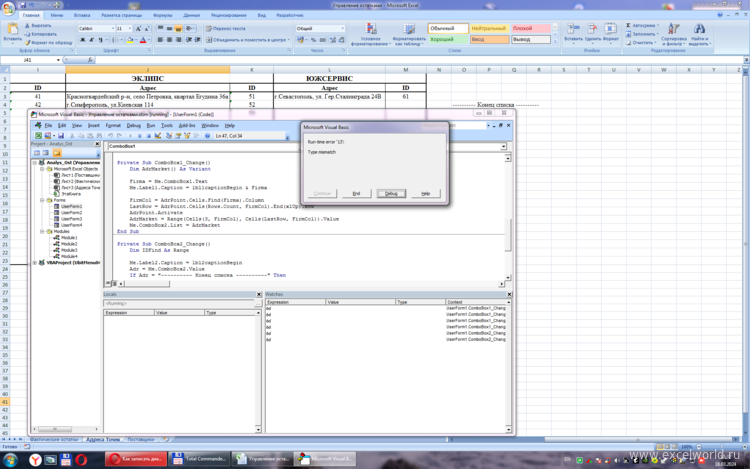The image size is (750, 469).
Task: Open the Opera icon in the taskbar
Action: [x=81, y=460]
